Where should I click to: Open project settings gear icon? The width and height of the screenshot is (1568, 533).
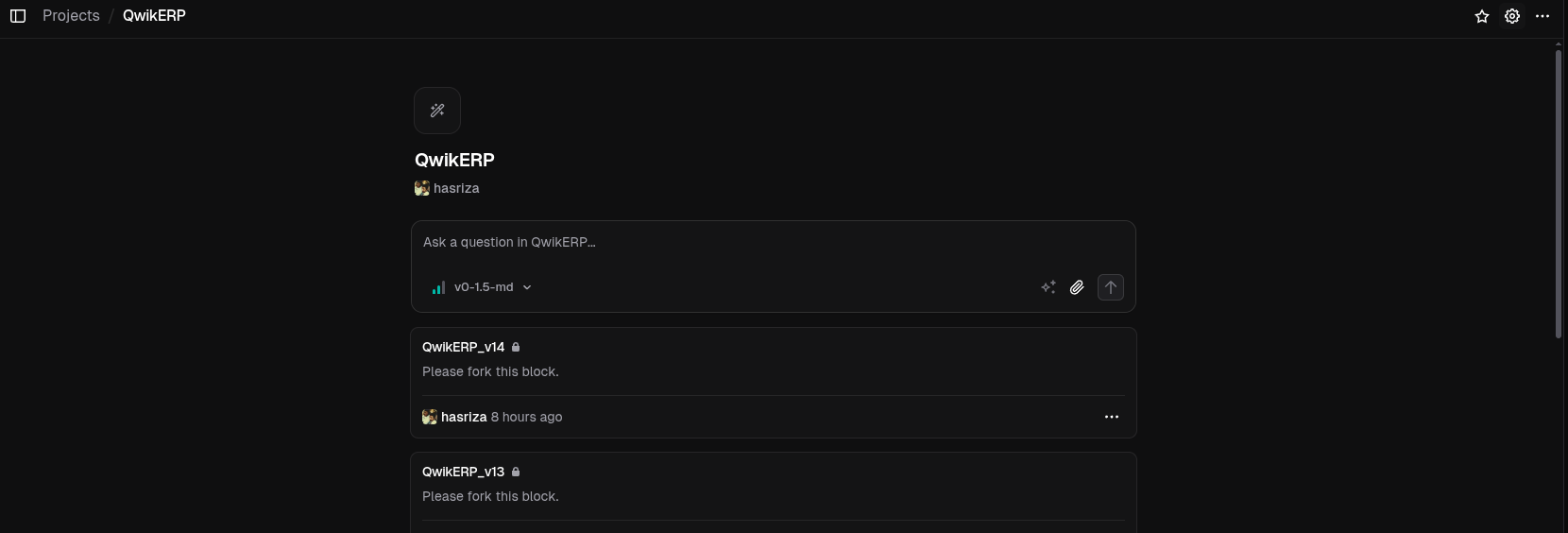pyautogui.click(x=1512, y=16)
